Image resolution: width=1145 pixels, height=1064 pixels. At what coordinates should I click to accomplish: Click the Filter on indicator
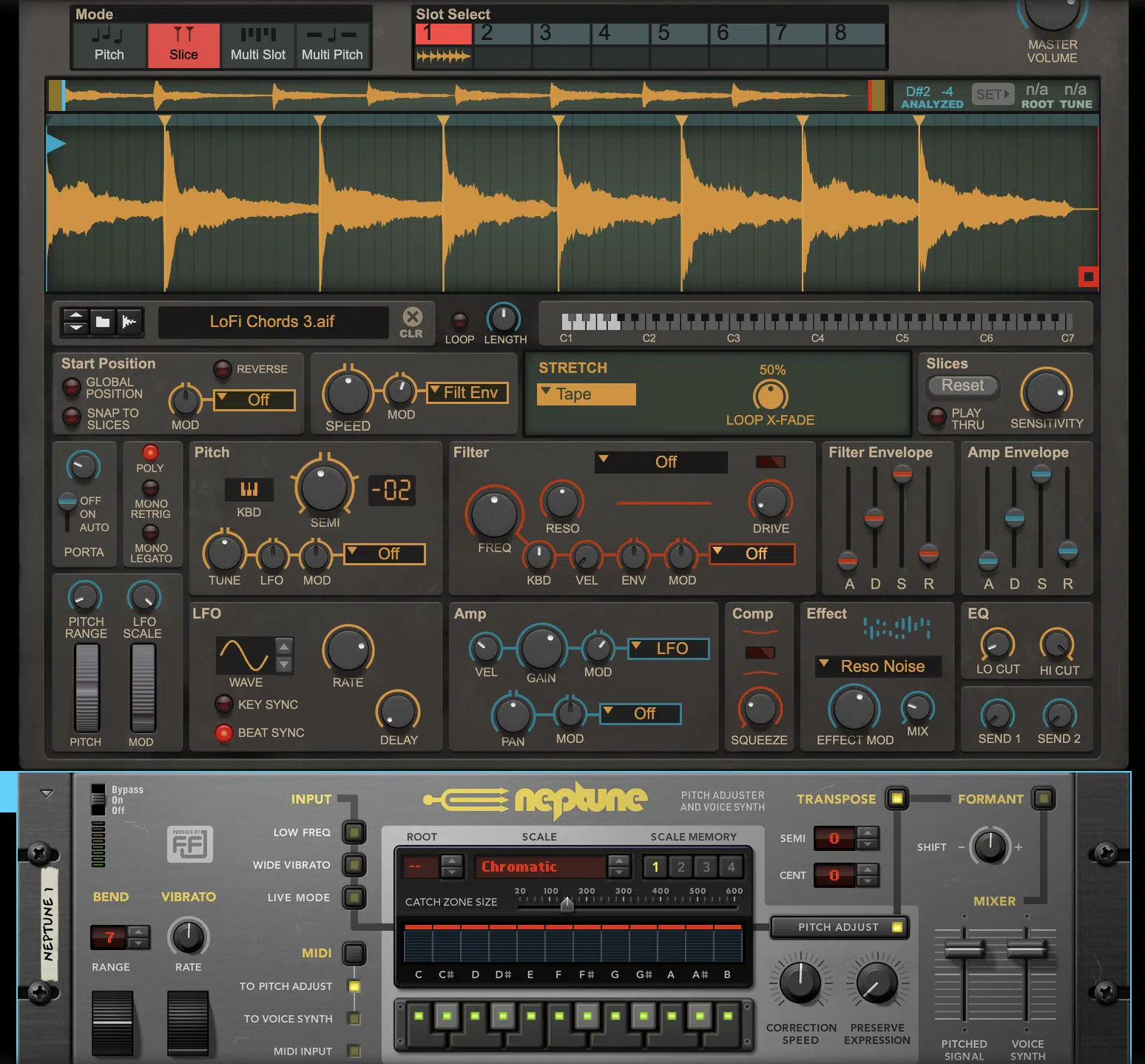pos(770,462)
